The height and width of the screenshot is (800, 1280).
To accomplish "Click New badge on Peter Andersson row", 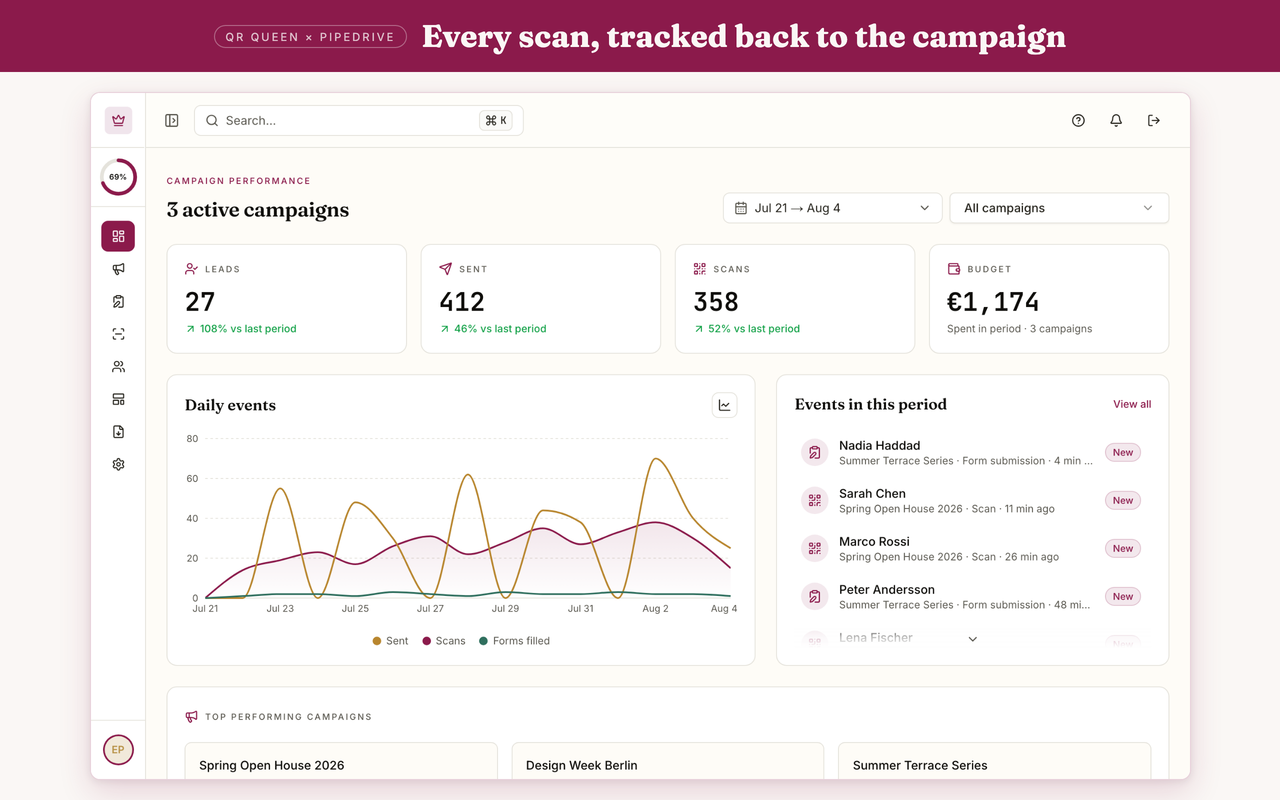I will pyautogui.click(x=1123, y=597).
